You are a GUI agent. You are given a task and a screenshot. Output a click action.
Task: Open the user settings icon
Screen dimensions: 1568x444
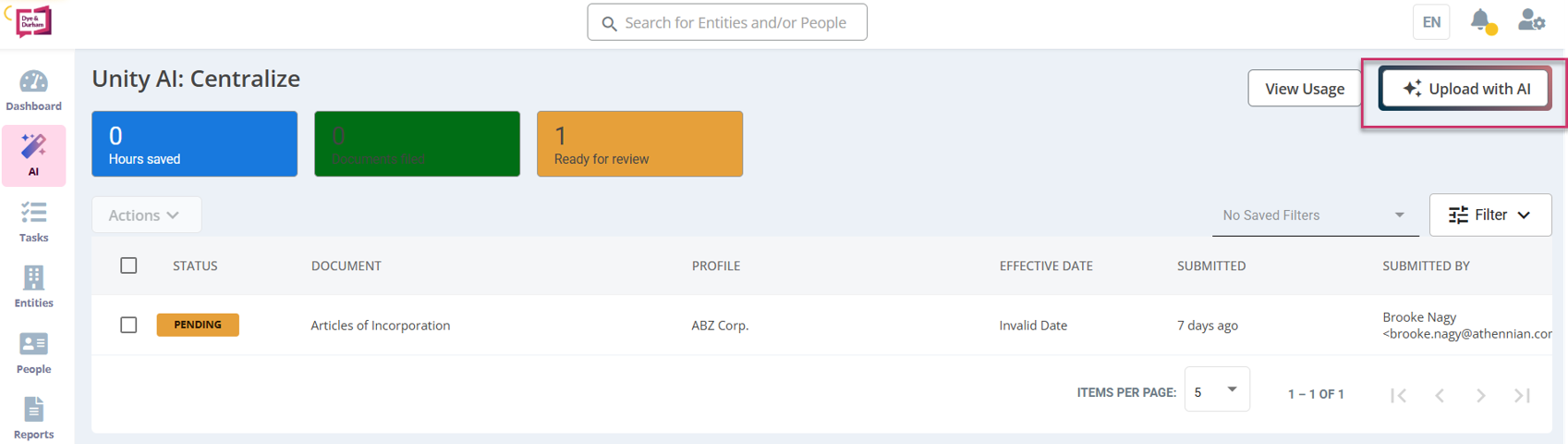tap(1531, 20)
